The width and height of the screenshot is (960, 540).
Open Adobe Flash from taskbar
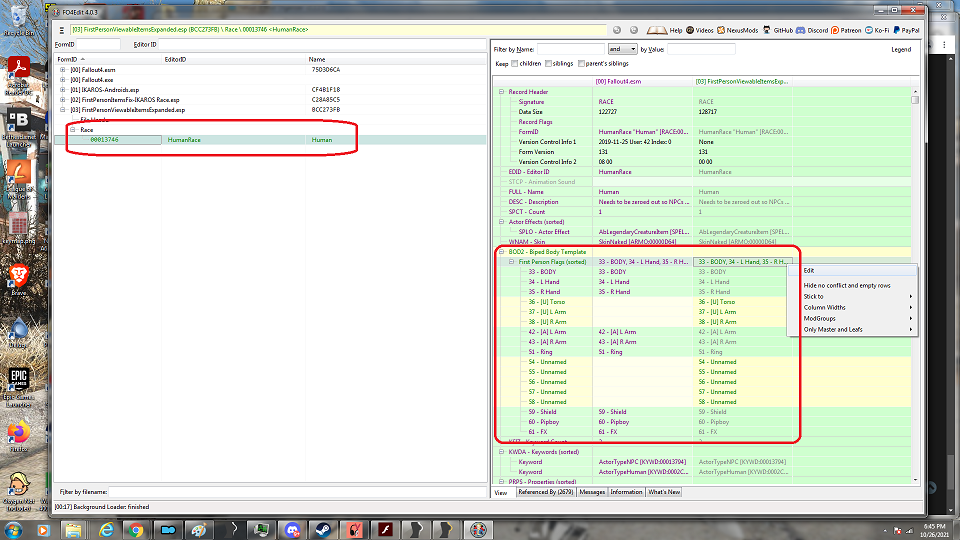point(385,530)
